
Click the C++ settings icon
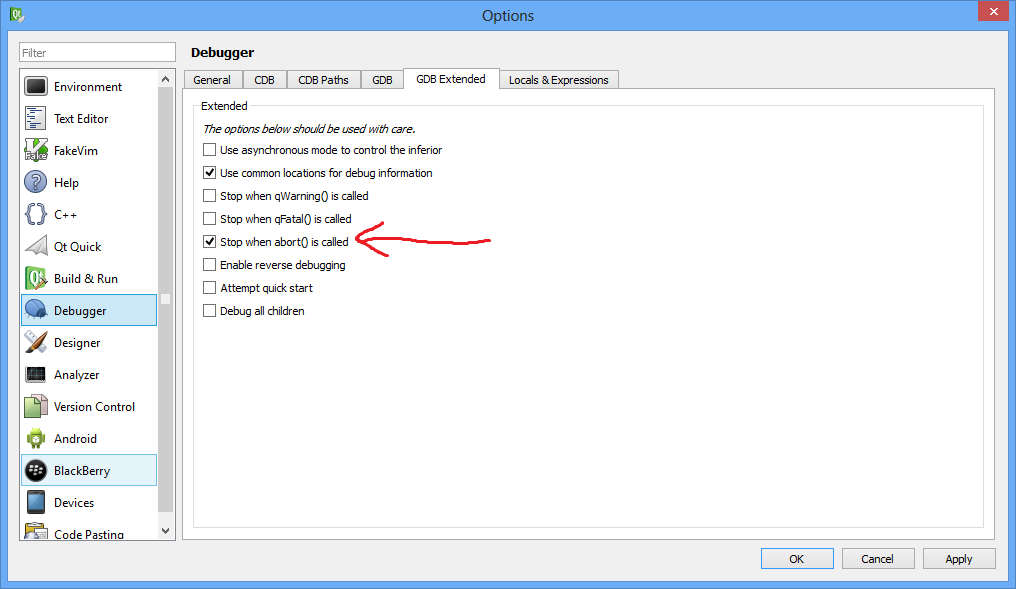click(33, 214)
